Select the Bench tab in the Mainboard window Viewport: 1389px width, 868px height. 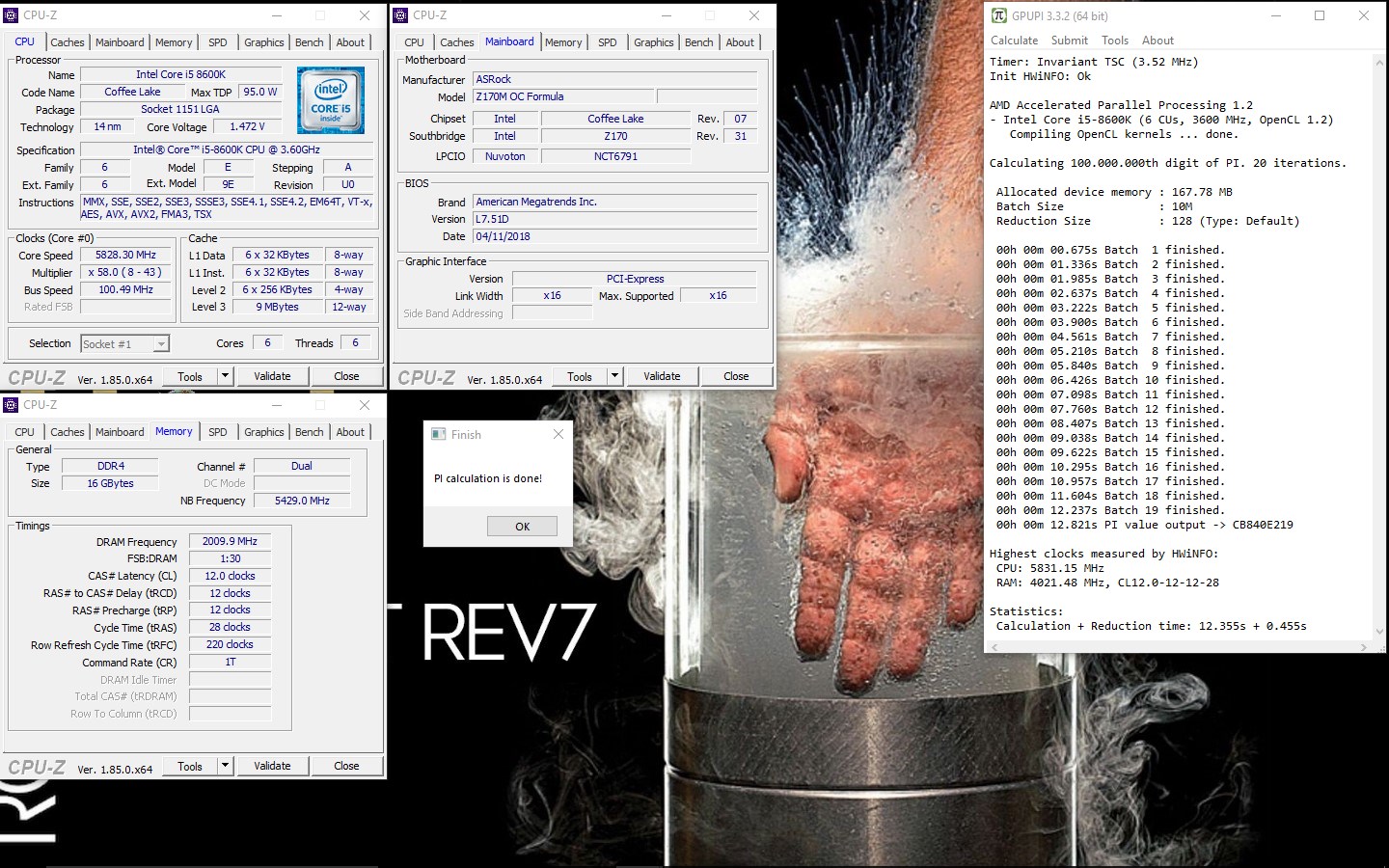point(699,42)
